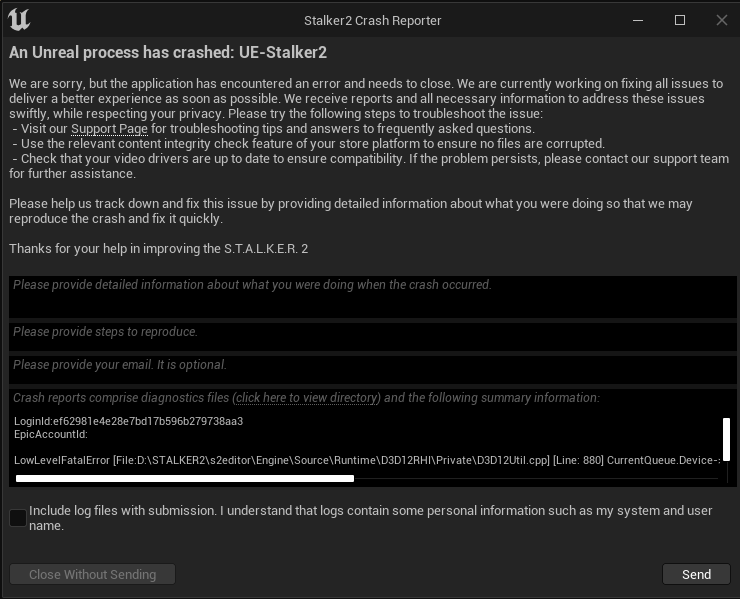The width and height of the screenshot is (740, 599).
Task: Click the optional email input field
Action: (x=370, y=369)
